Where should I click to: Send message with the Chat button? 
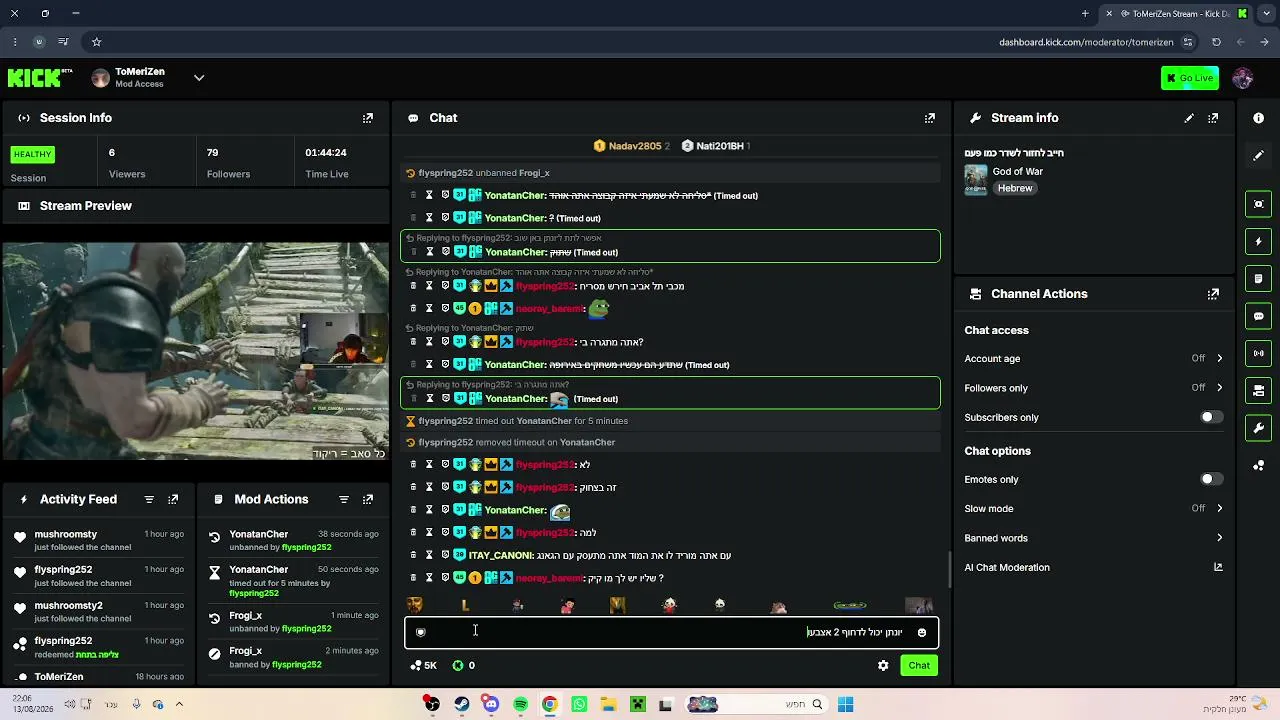point(919,665)
